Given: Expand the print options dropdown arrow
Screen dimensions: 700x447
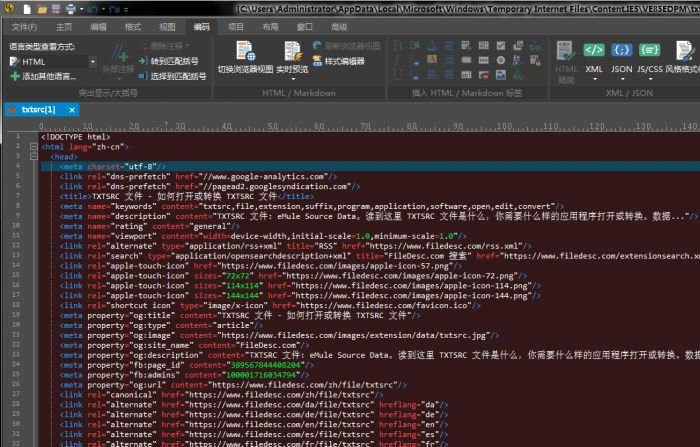Looking at the screenshot, I should [81, 9].
